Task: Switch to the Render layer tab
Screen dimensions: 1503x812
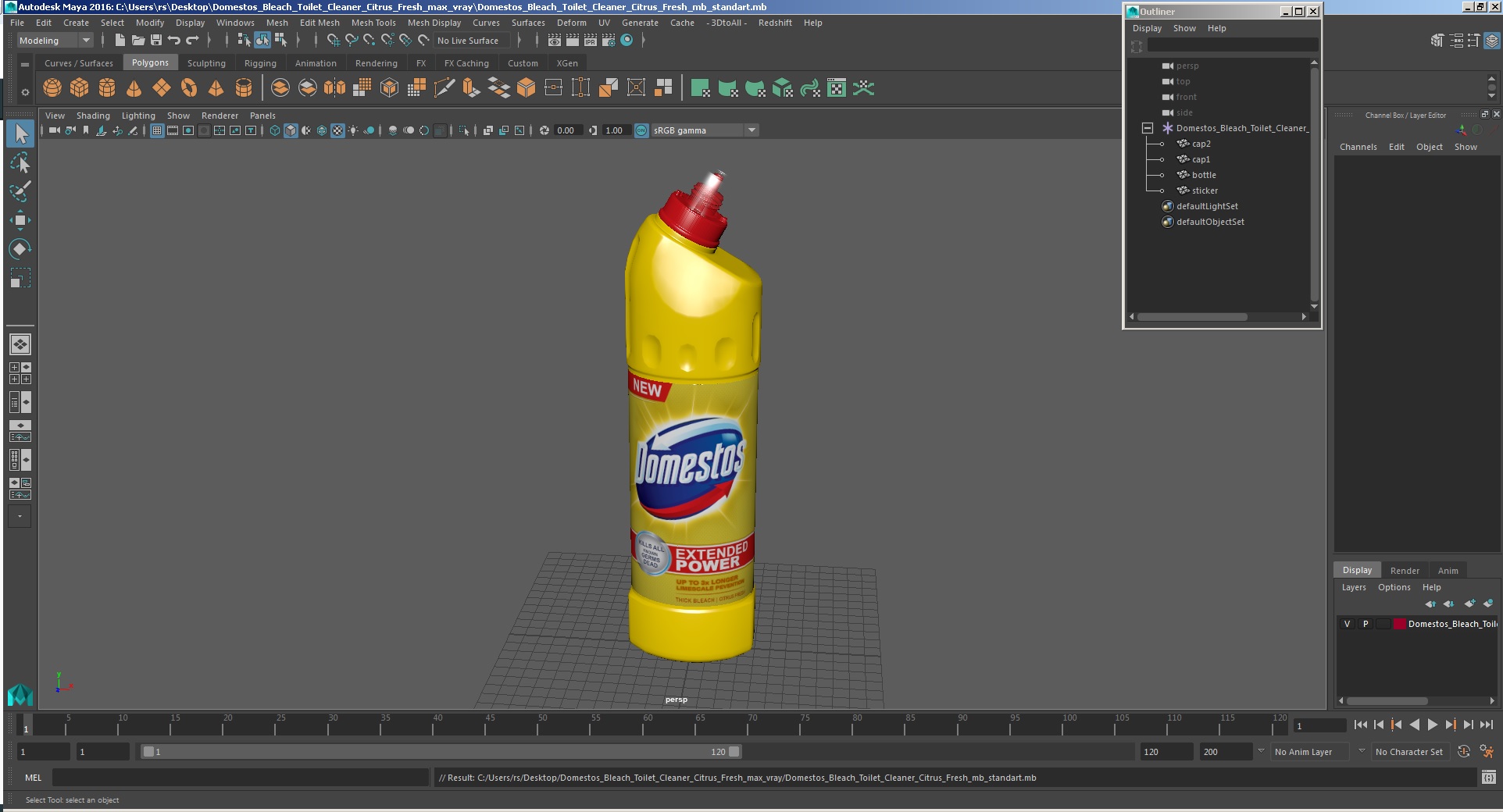Action: pos(1405,571)
